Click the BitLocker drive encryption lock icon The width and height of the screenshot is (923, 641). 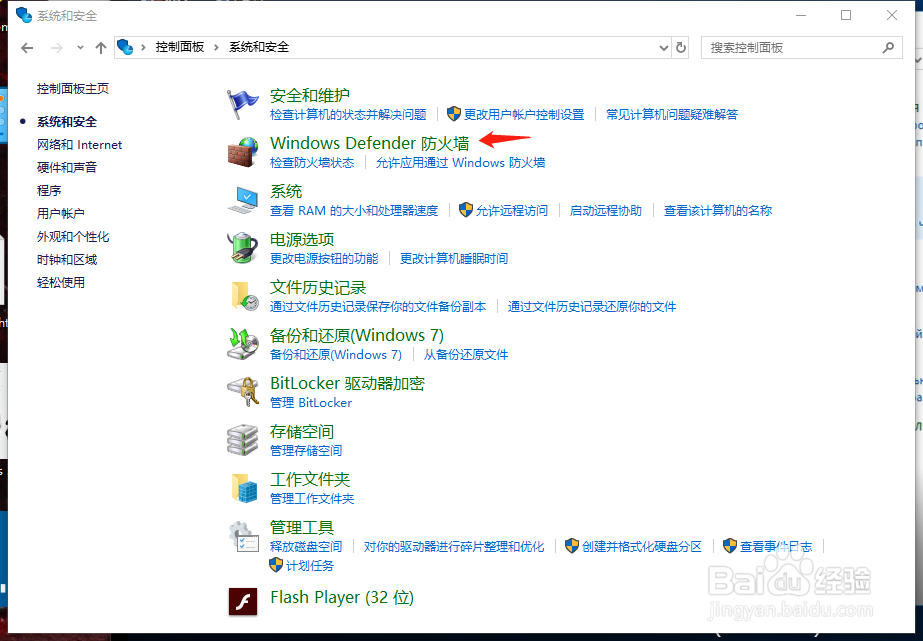pyautogui.click(x=243, y=392)
